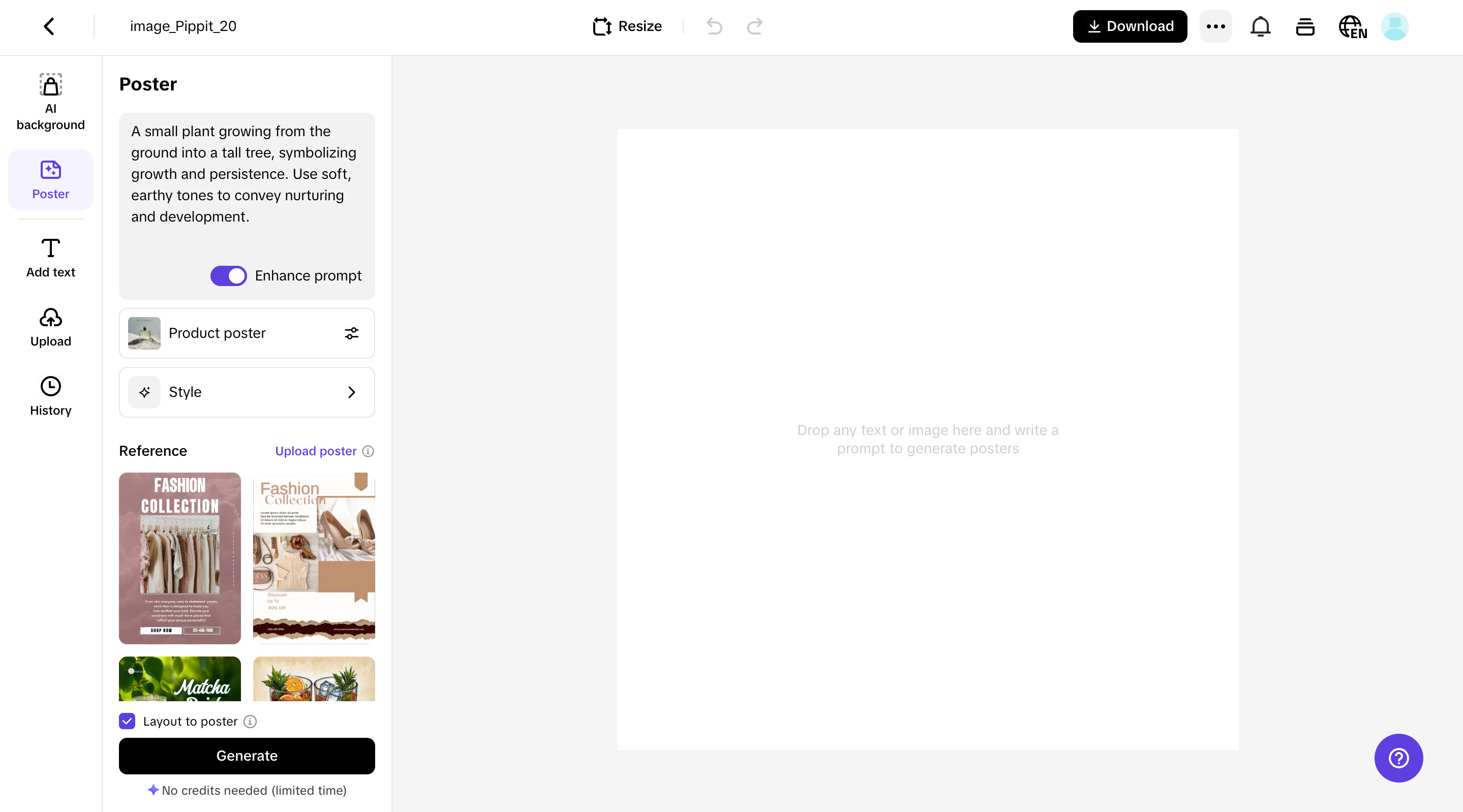1463x812 pixels.
Task: Uncheck the Layout to poster option
Action: click(x=127, y=722)
